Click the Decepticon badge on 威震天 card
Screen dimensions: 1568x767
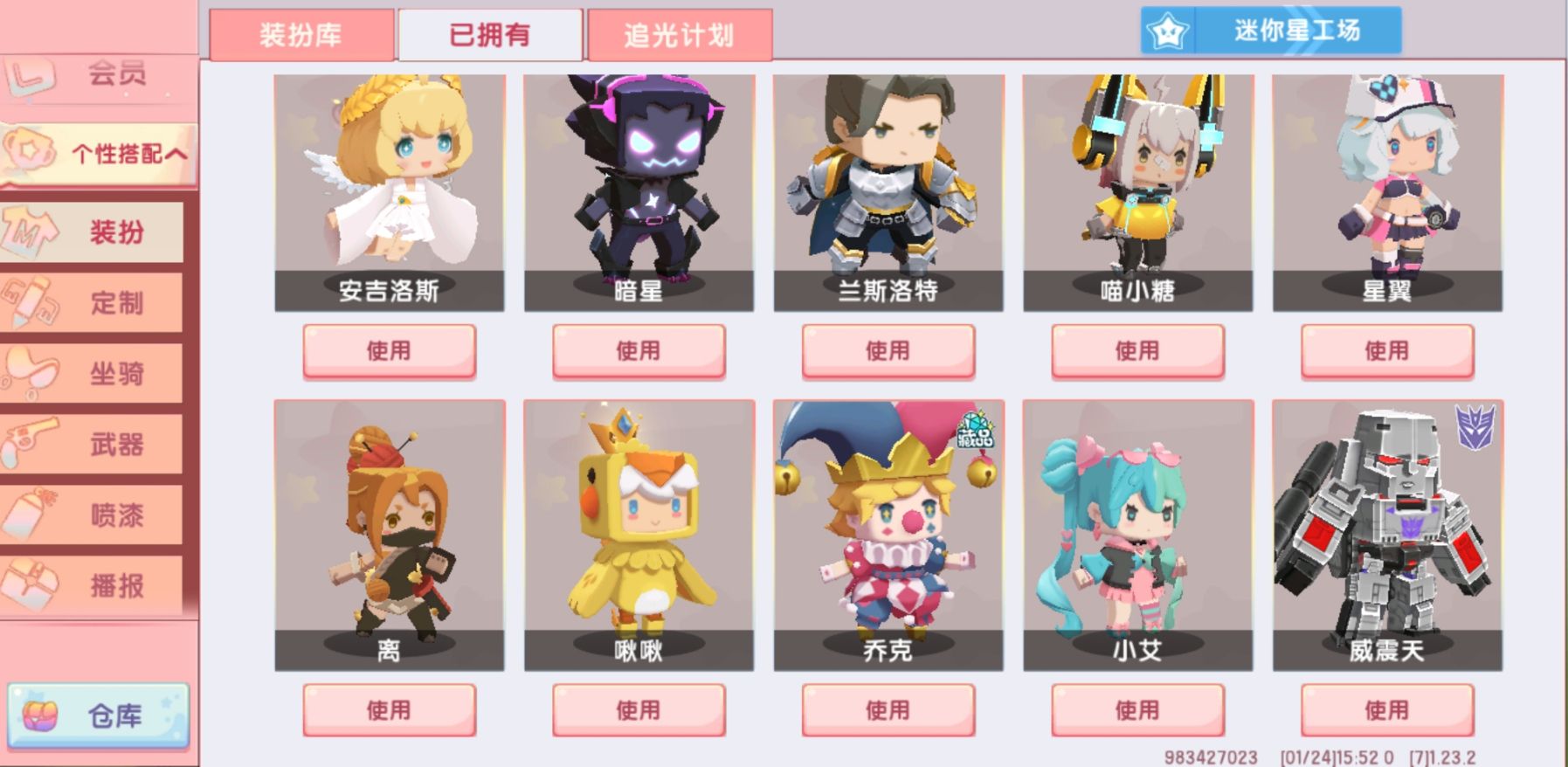tap(1475, 427)
